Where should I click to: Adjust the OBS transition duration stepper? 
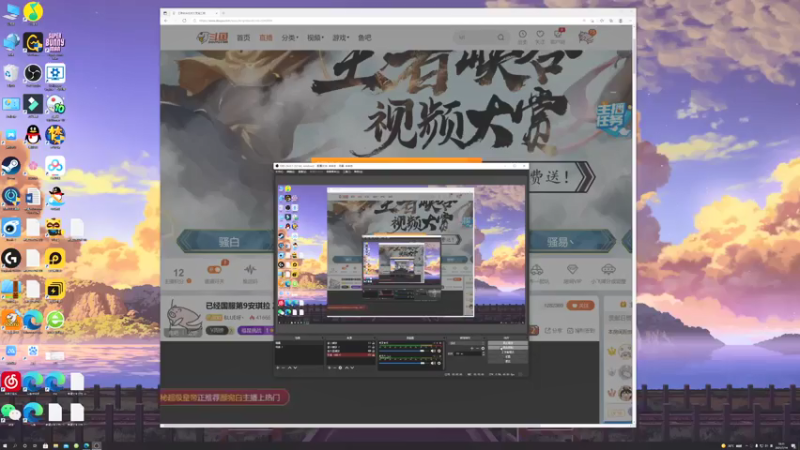(x=484, y=354)
